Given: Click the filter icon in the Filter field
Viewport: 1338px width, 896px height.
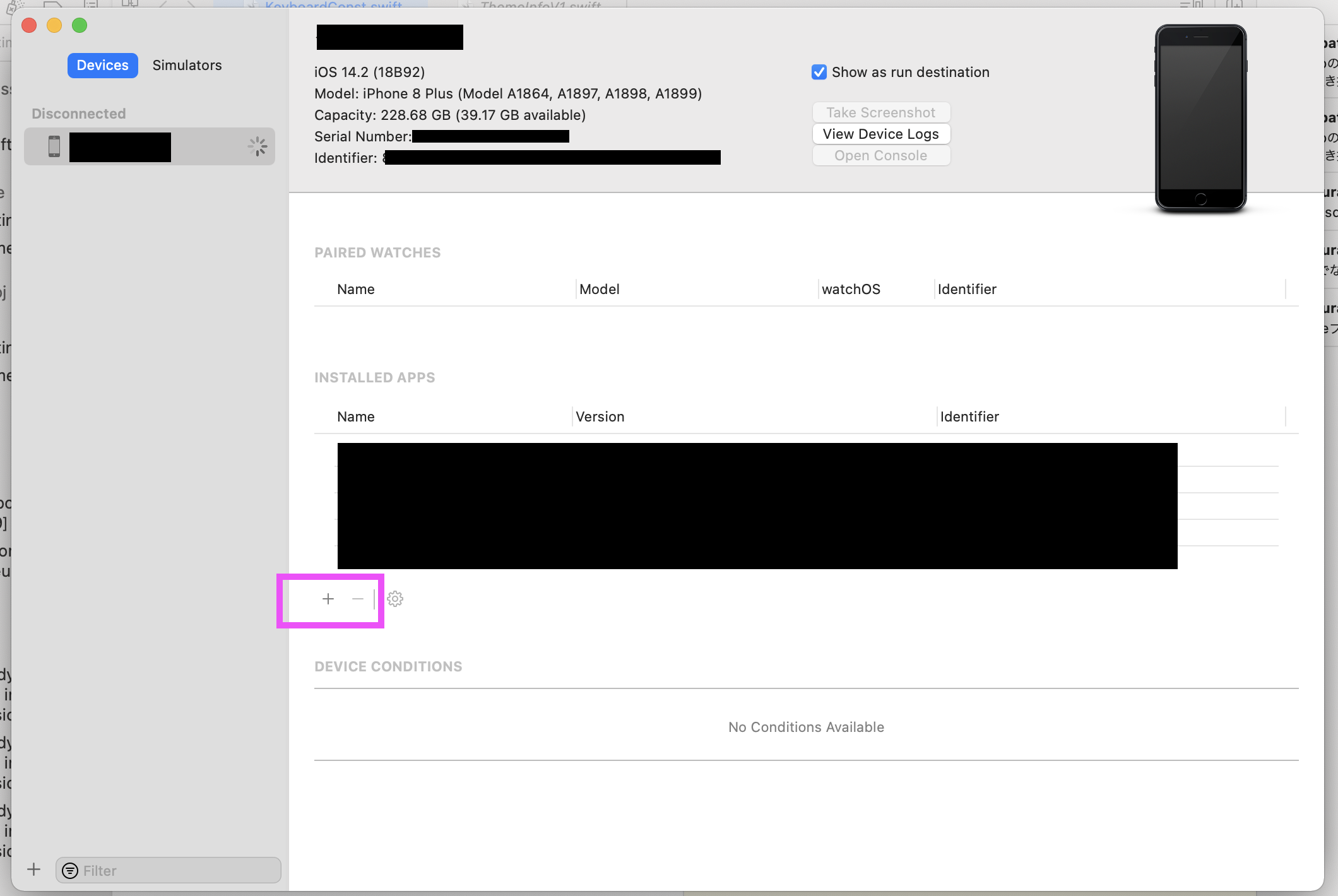Looking at the screenshot, I should [70, 871].
